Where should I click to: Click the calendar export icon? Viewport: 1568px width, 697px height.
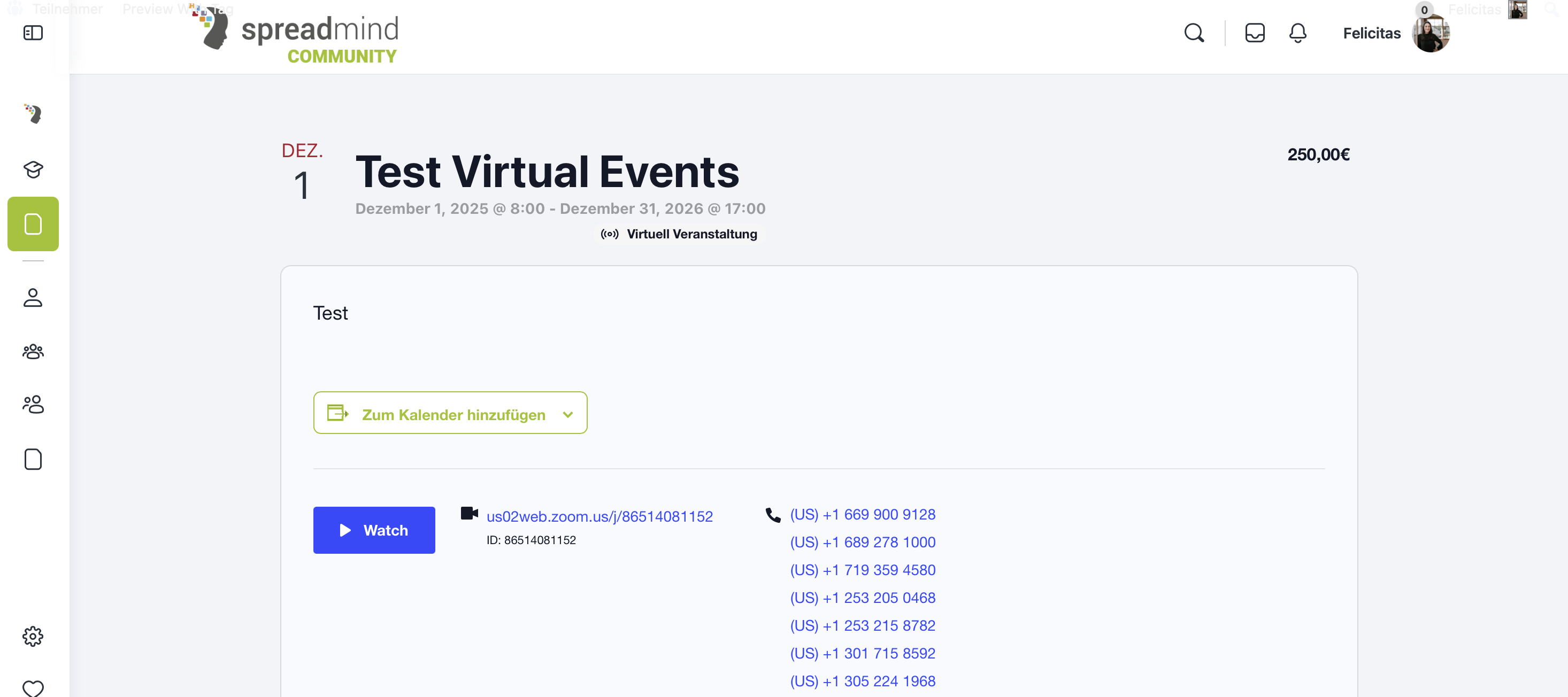(x=337, y=413)
